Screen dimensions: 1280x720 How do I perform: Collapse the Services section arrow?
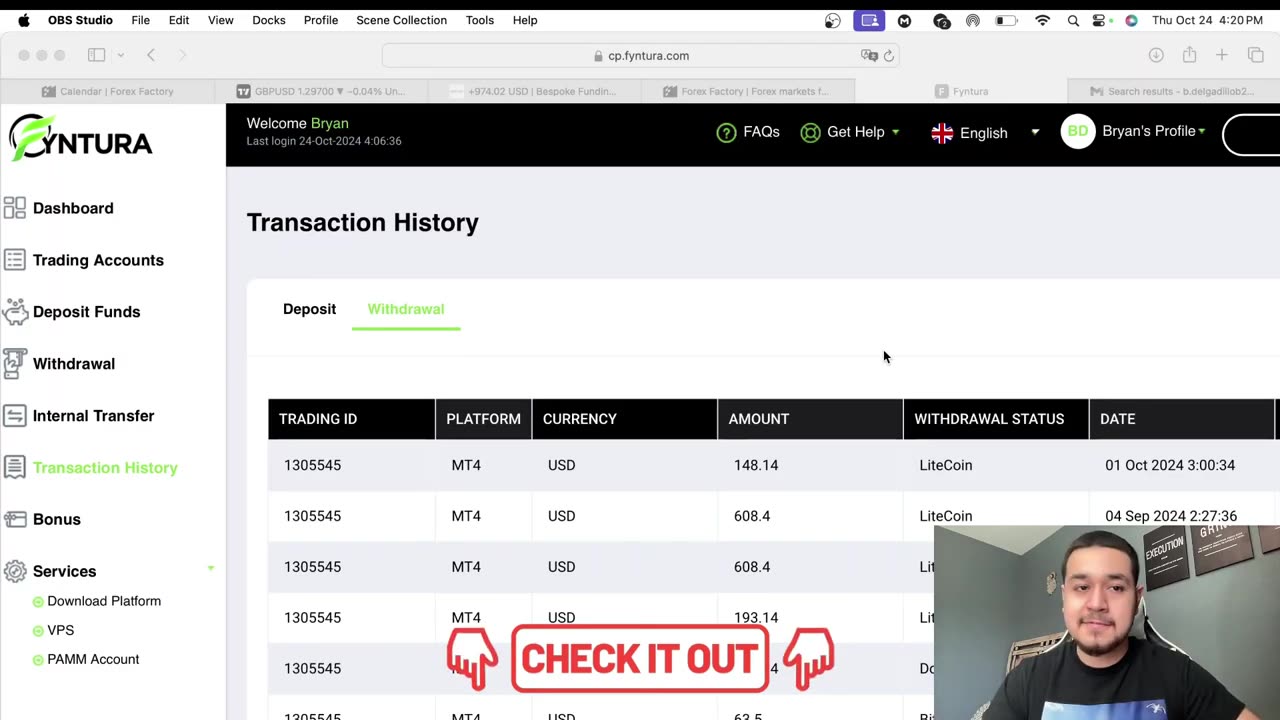point(211,569)
